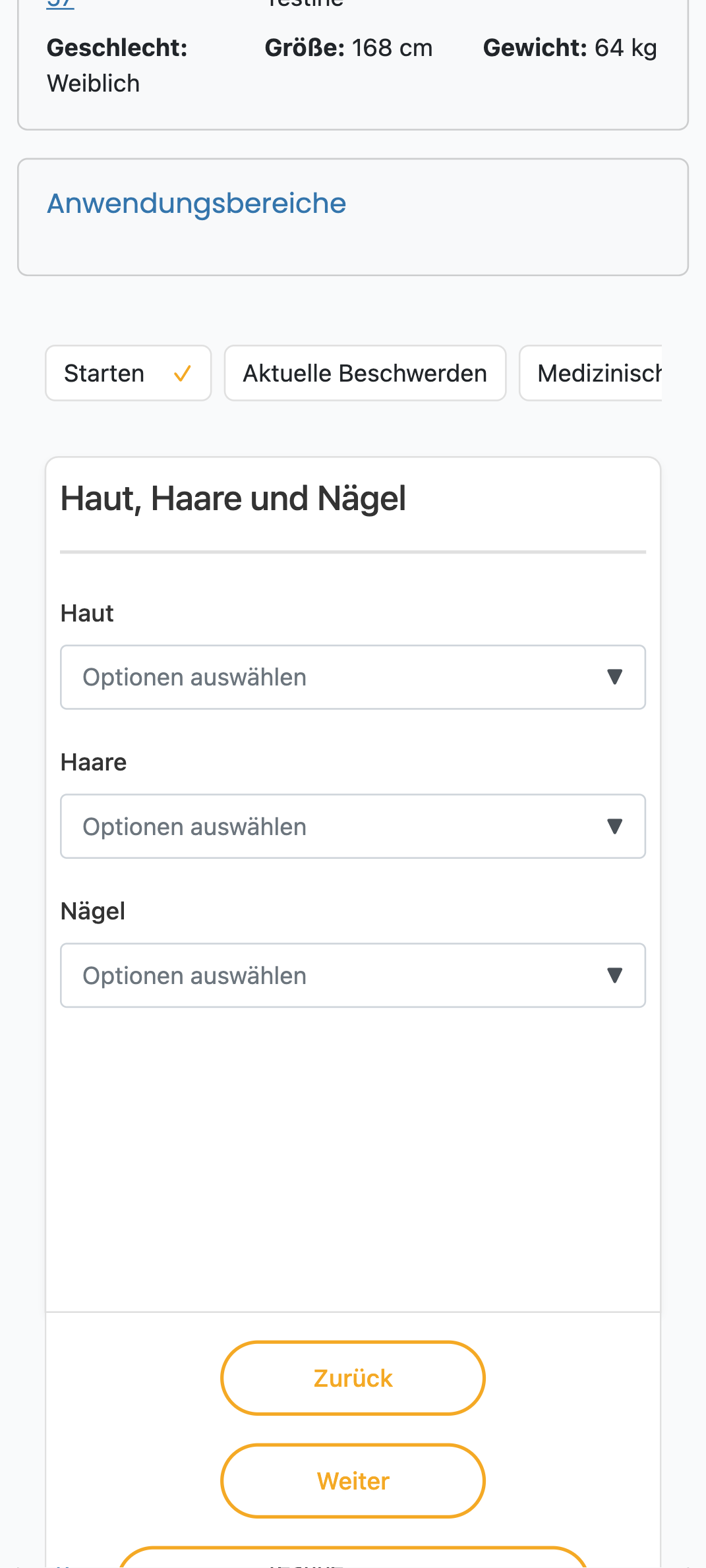Click the Weiblich gender value in the patient card
The height and width of the screenshot is (1568, 706).
click(x=94, y=84)
